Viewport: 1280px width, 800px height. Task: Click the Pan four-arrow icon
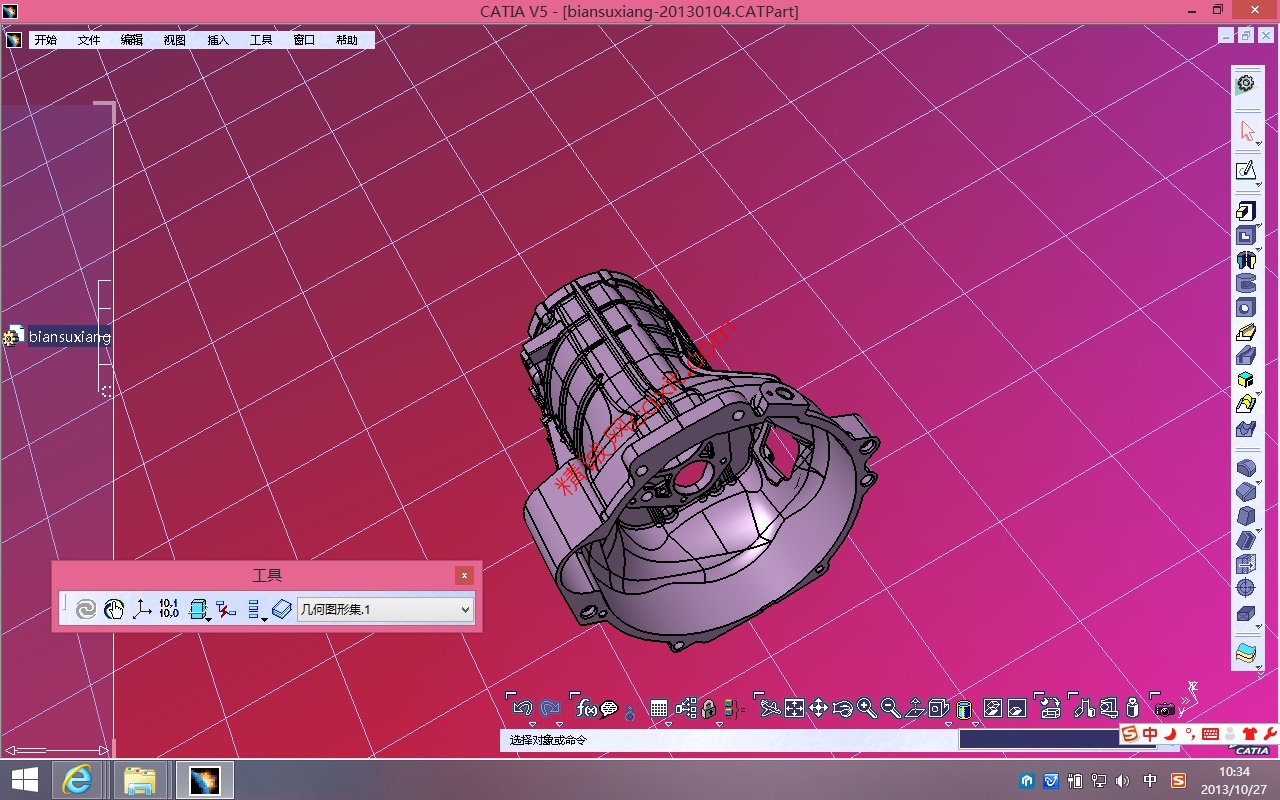(818, 708)
